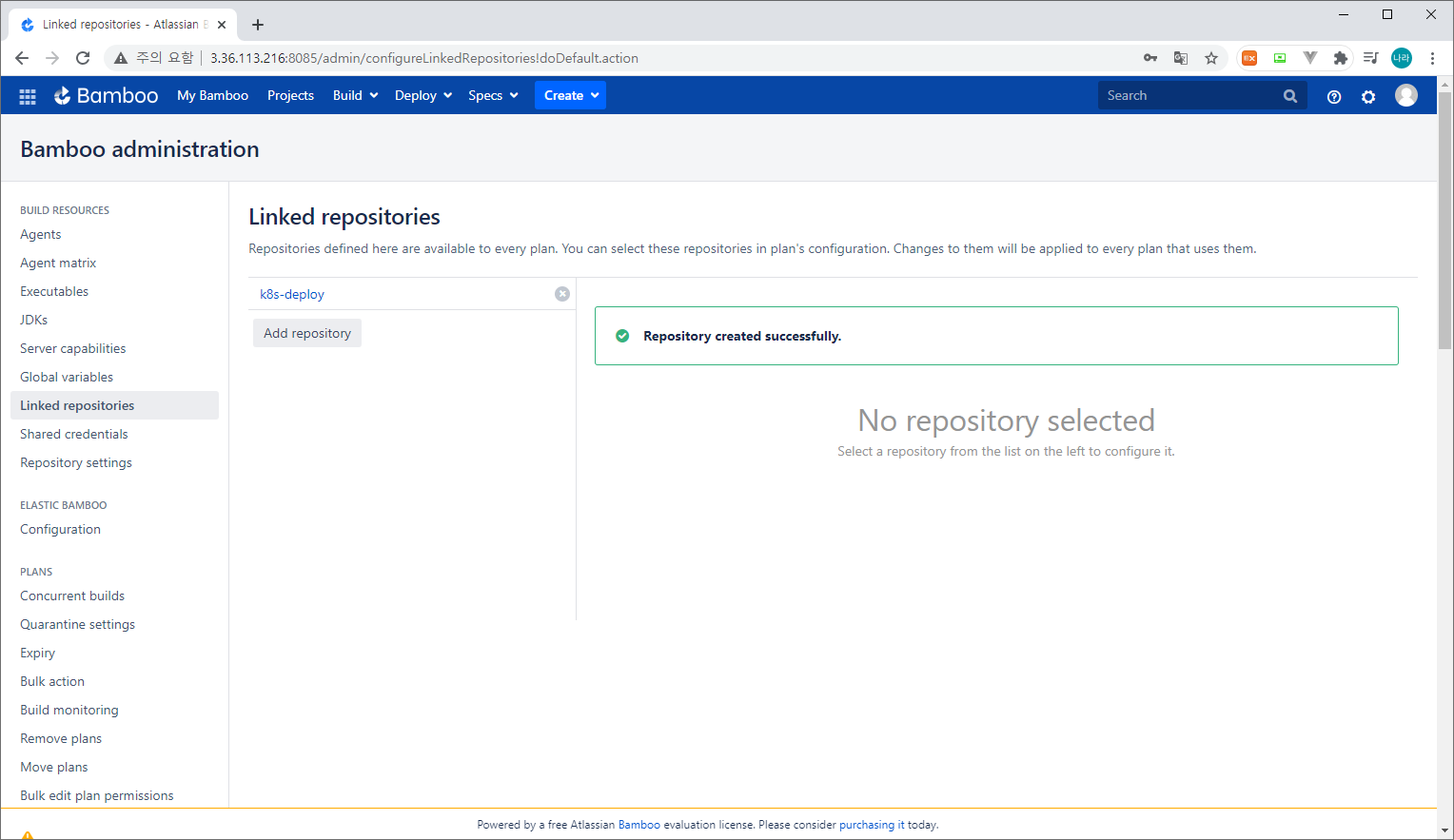Open the administration gear icon
Image resolution: width=1454 pixels, height=840 pixels.
tap(1368, 96)
